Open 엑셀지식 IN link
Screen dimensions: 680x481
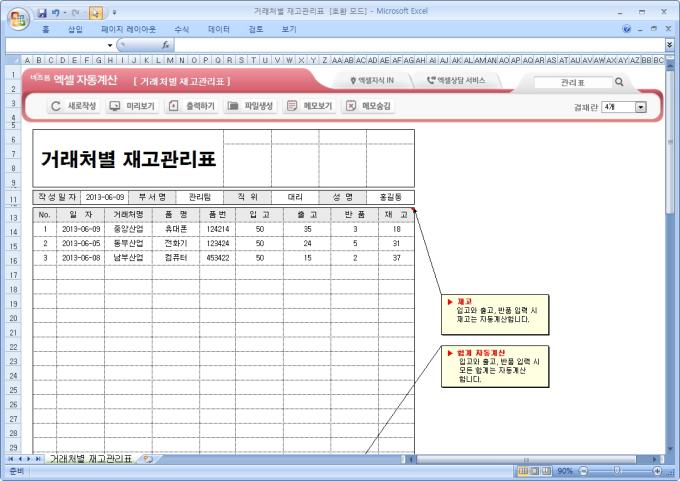click(372, 80)
